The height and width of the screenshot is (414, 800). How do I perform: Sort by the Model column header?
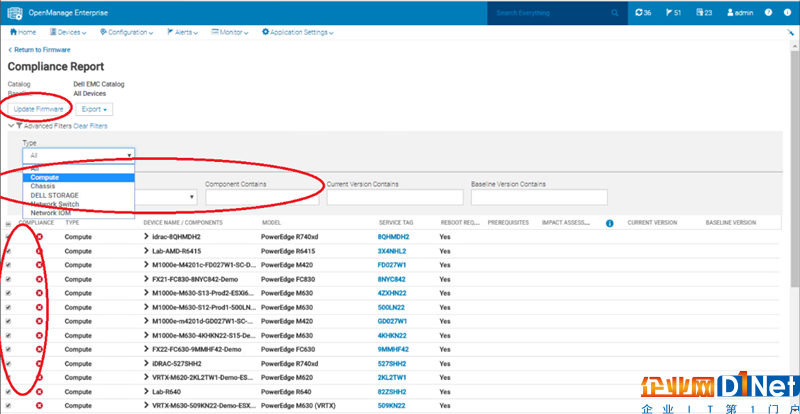click(x=271, y=223)
